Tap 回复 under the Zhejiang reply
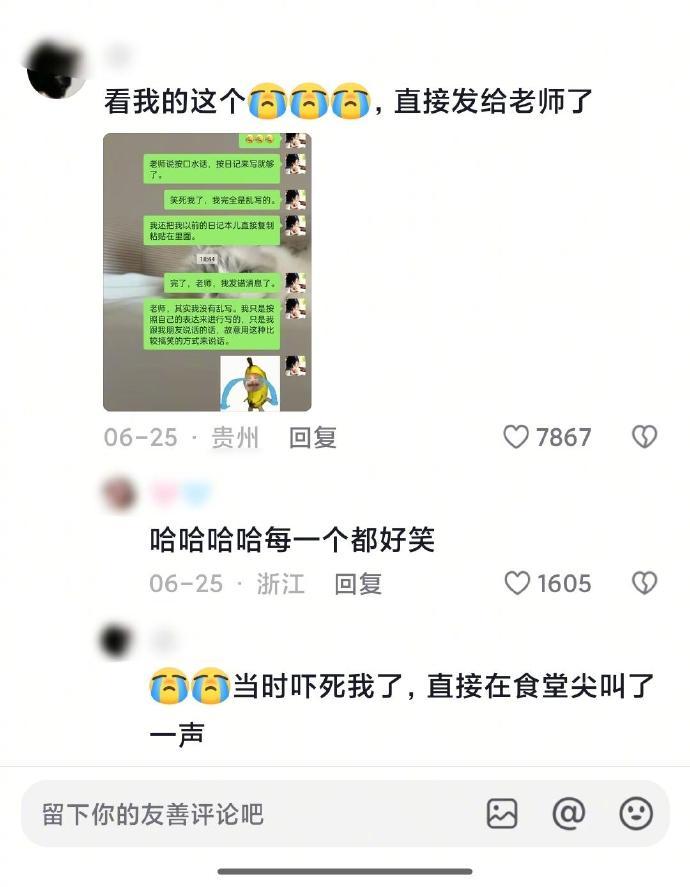 pos(358,583)
